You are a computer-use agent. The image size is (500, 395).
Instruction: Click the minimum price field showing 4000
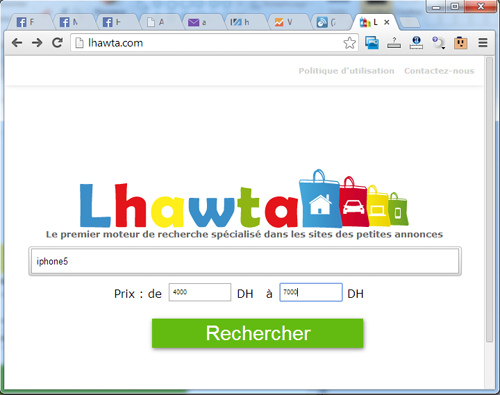click(x=200, y=292)
